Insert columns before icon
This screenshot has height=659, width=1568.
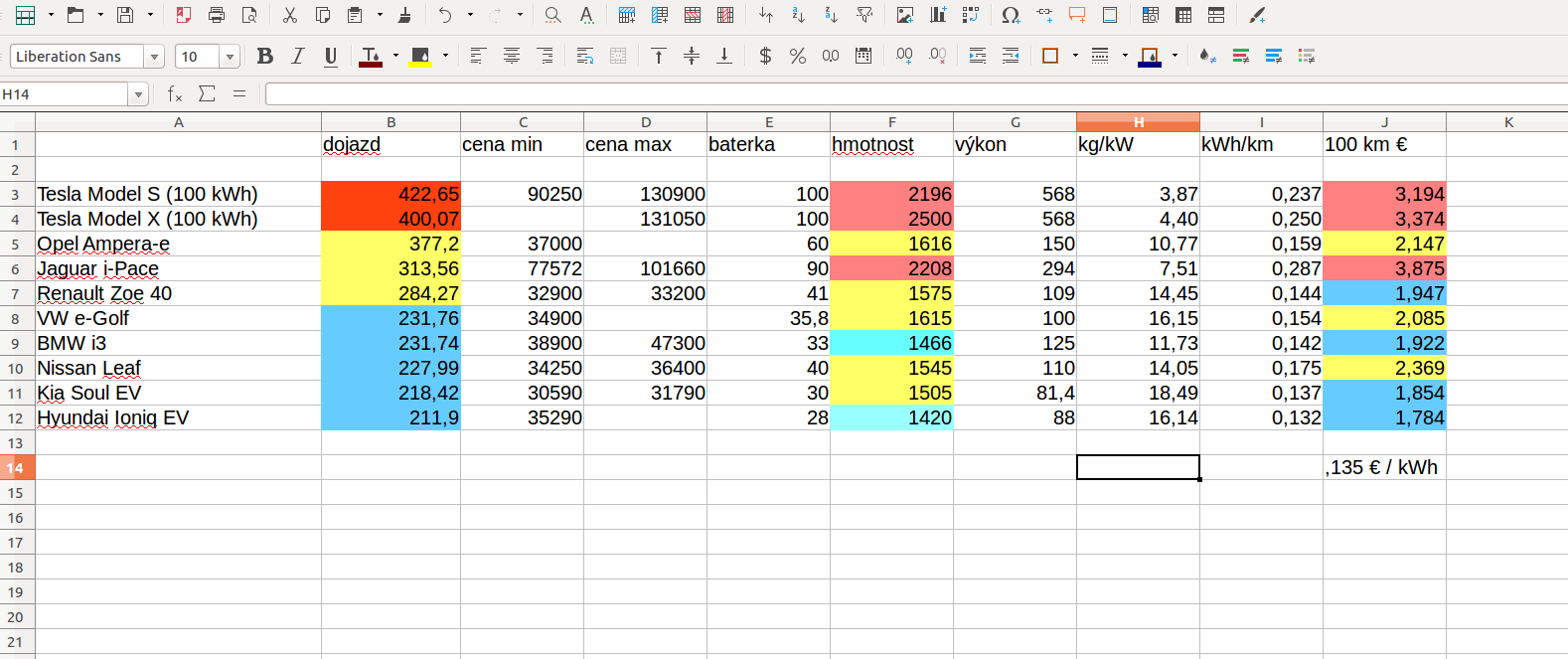tap(660, 15)
